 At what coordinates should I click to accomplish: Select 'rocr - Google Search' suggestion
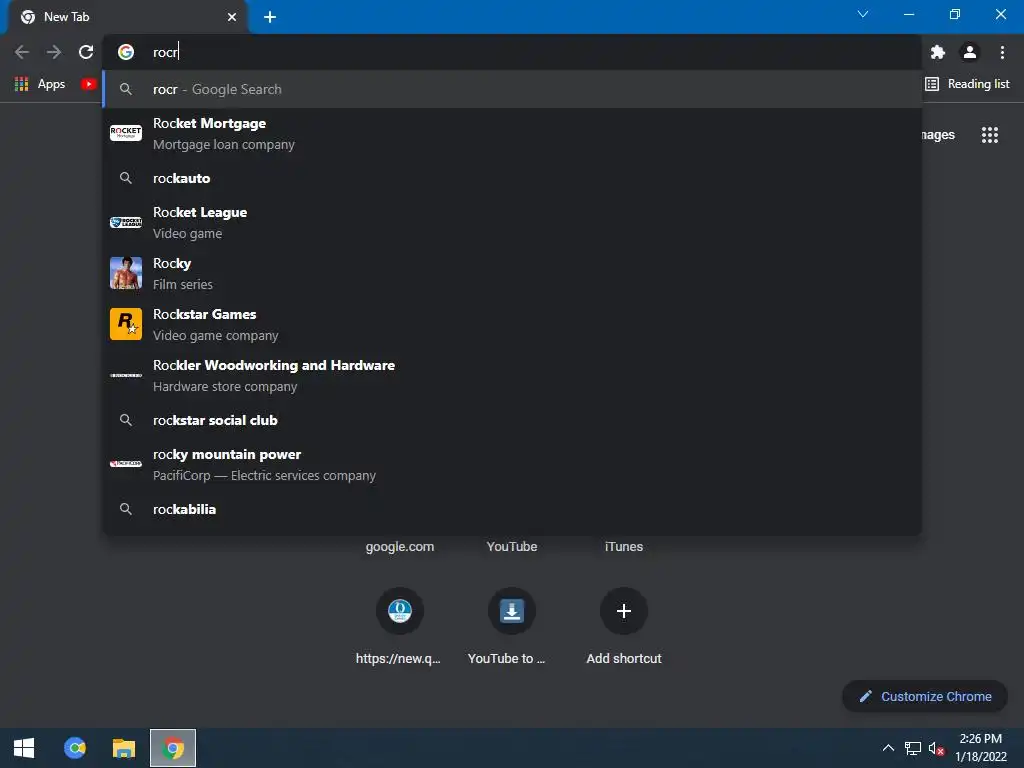(x=513, y=89)
